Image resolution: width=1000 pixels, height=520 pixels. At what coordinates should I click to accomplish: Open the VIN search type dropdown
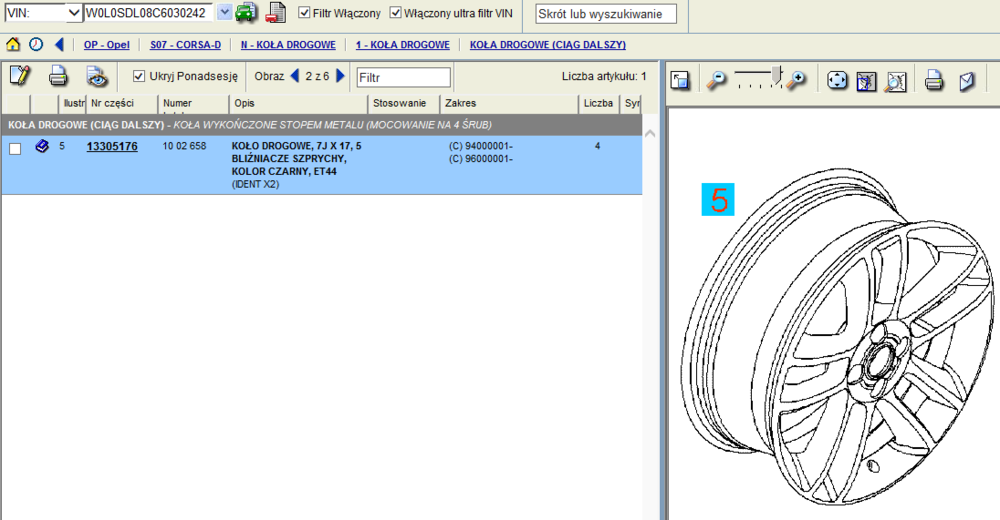coord(73,13)
